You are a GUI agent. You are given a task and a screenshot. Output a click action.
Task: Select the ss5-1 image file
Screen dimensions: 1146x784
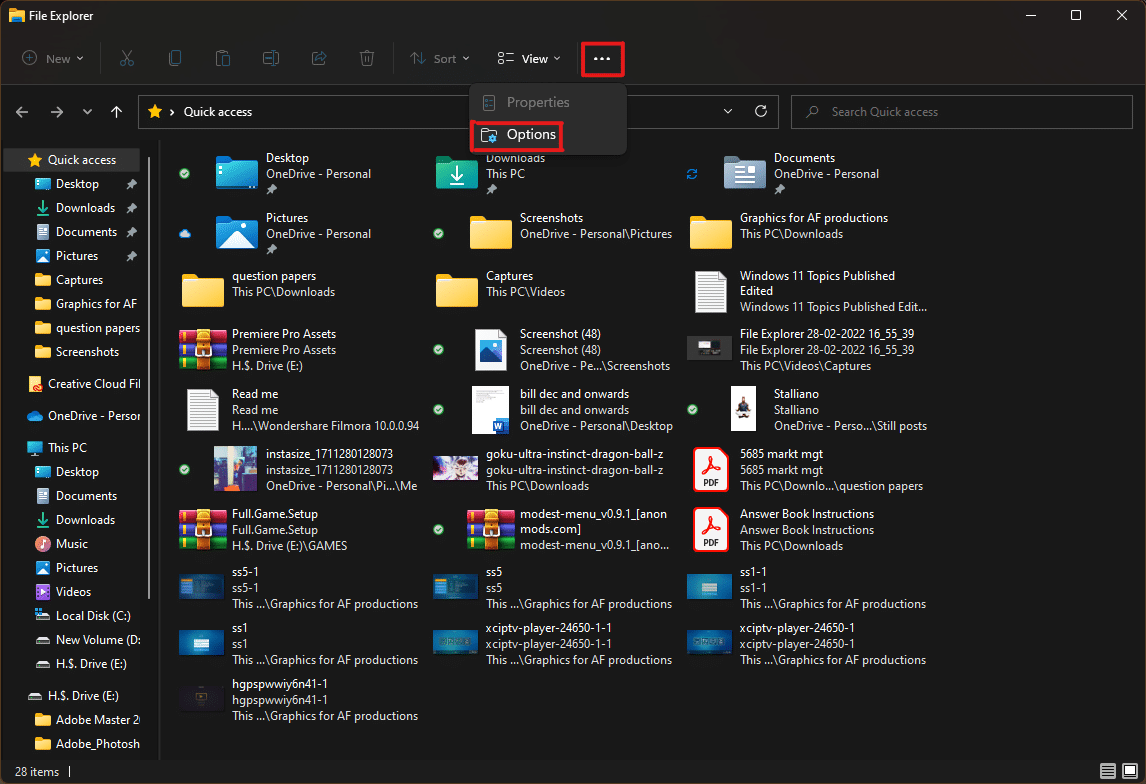(x=300, y=588)
